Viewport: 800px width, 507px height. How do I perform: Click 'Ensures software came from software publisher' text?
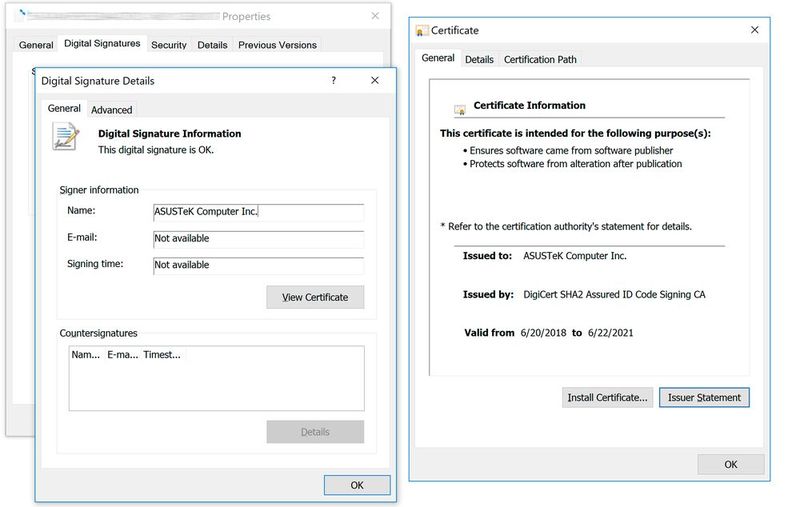(571, 150)
